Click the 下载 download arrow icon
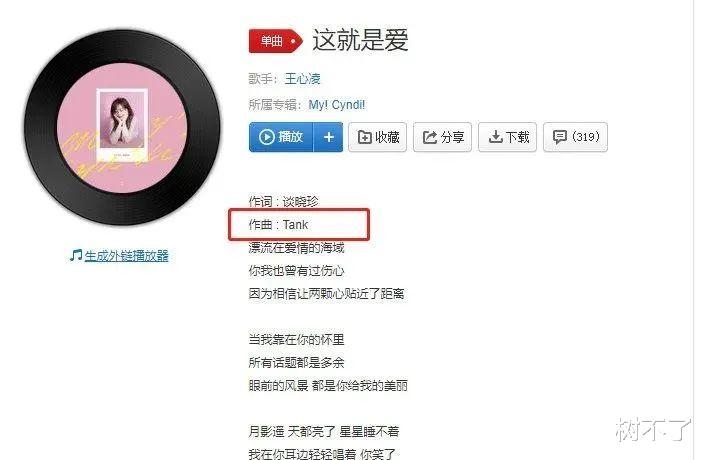706x460 pixels. (x=495, y=137)
